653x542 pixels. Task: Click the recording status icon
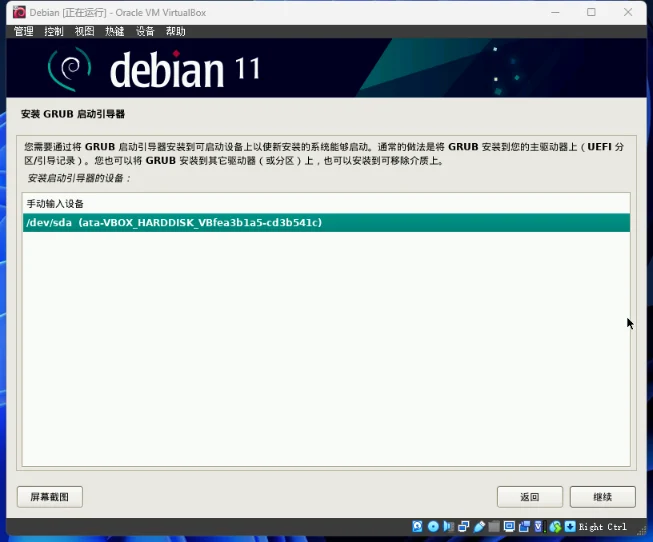coord(524,527)
